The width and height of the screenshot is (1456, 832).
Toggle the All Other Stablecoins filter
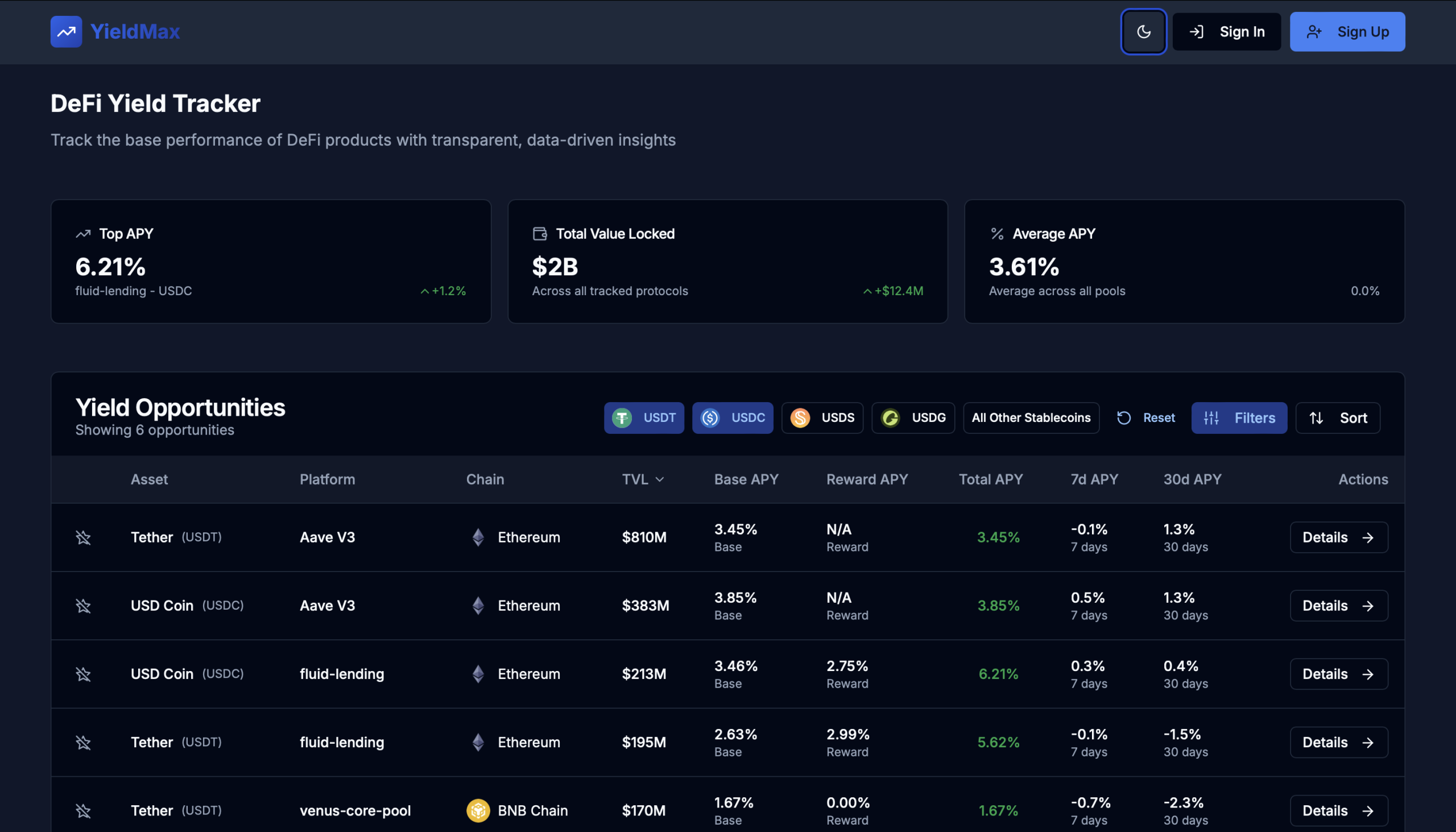1031,418
